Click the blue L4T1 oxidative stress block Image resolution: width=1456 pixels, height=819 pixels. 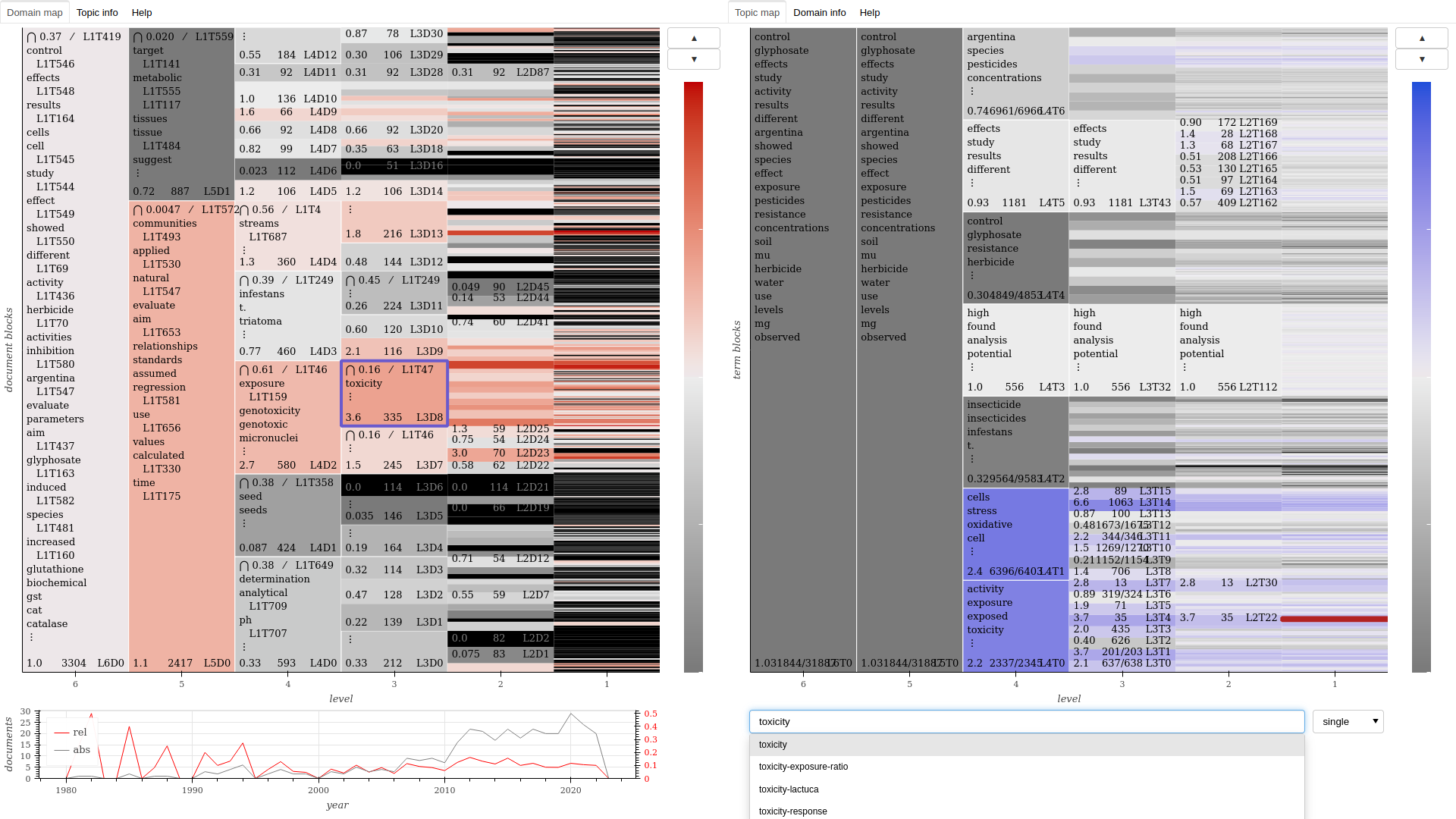click(x=1015, y=534)
